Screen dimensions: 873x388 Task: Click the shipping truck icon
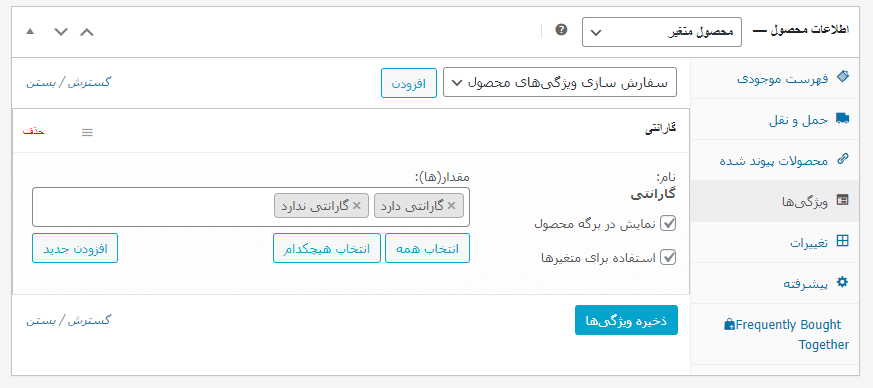pos(843,118)
